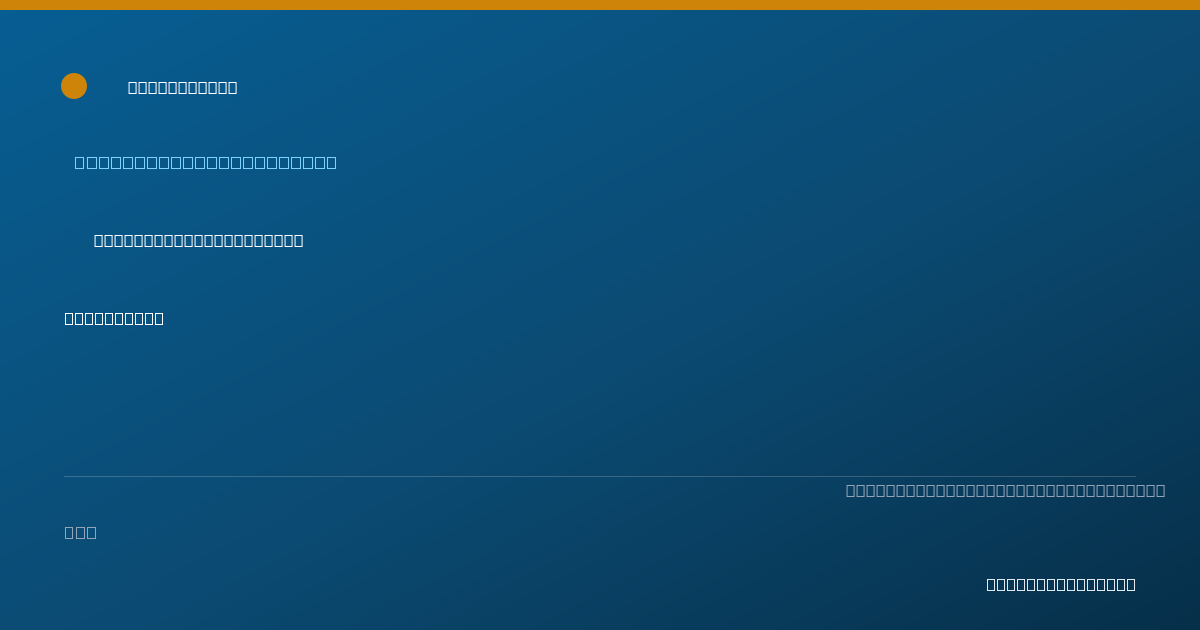Select the white title text beside orange circle
This screenshot has height=630, width=1200.
[x=183, y=87]
